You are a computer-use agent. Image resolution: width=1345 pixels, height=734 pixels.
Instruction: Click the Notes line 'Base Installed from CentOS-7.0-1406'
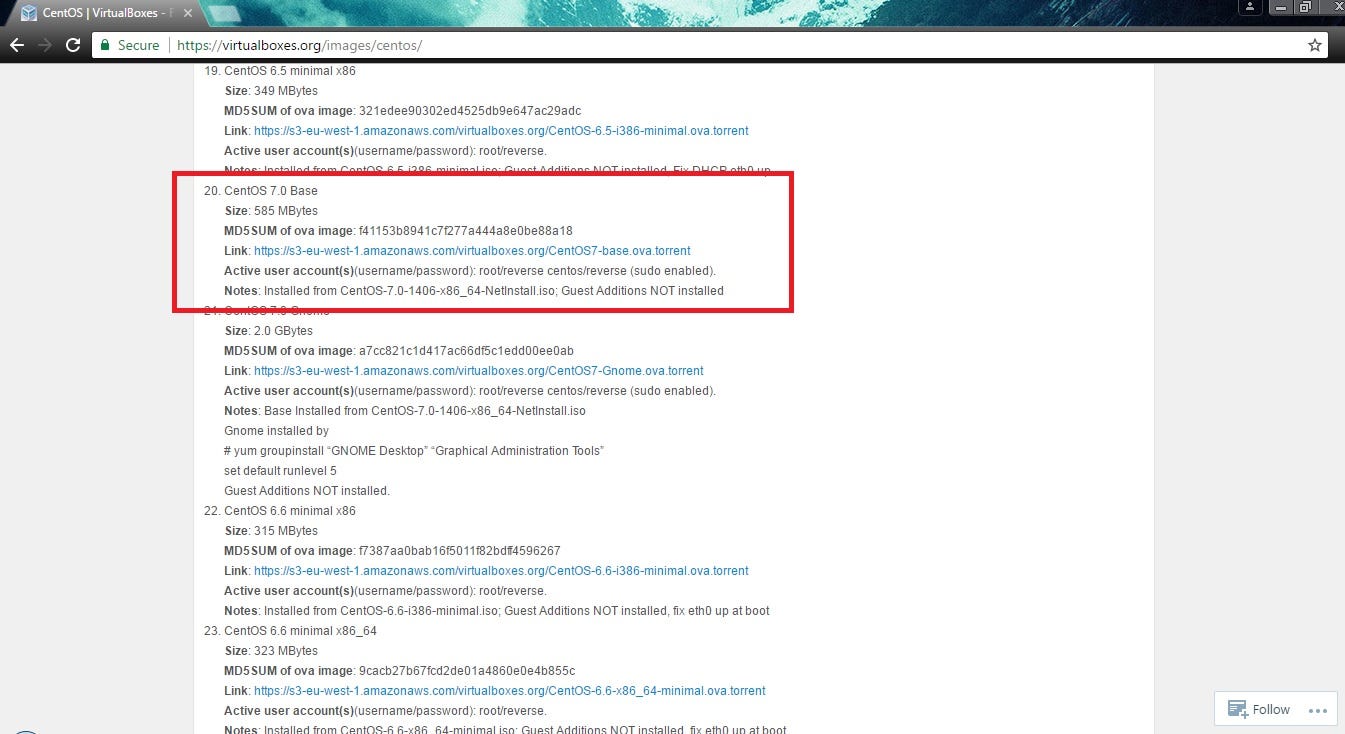tap(405, 411)
